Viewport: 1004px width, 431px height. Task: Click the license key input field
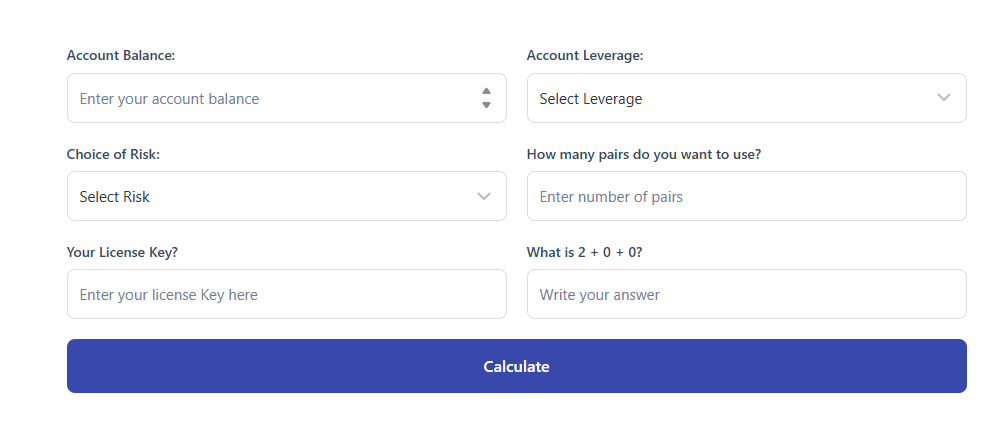click(x=287, y=294)
